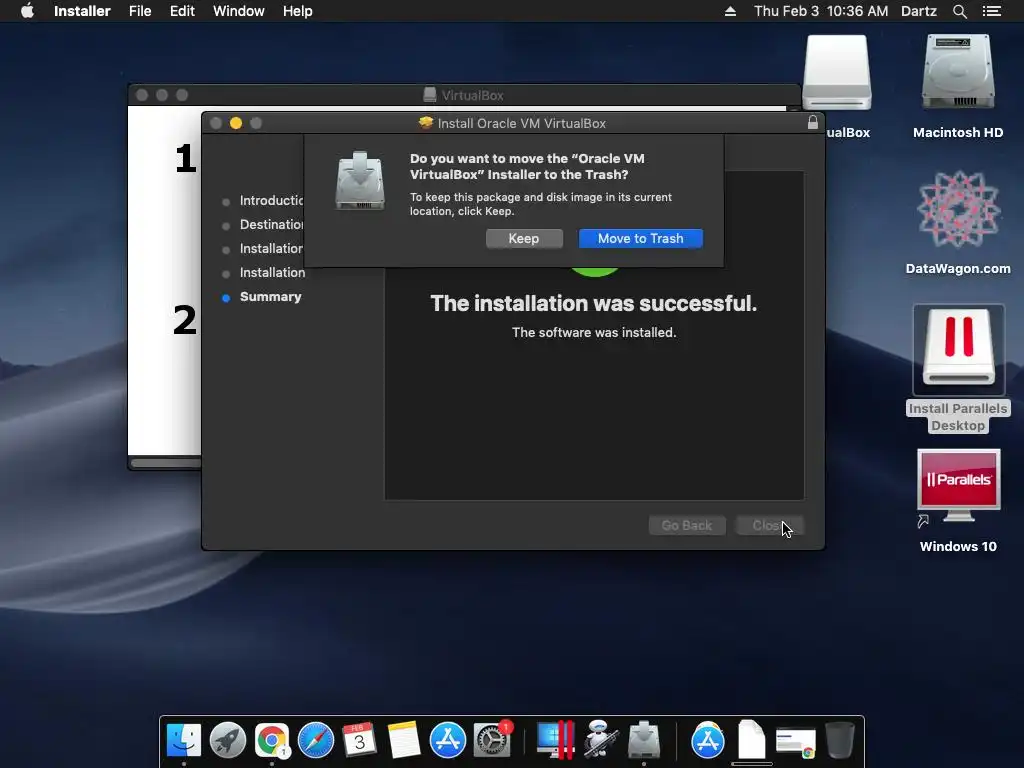Open the Help menu
1024x768 pixels.
[x=297, y=11]
